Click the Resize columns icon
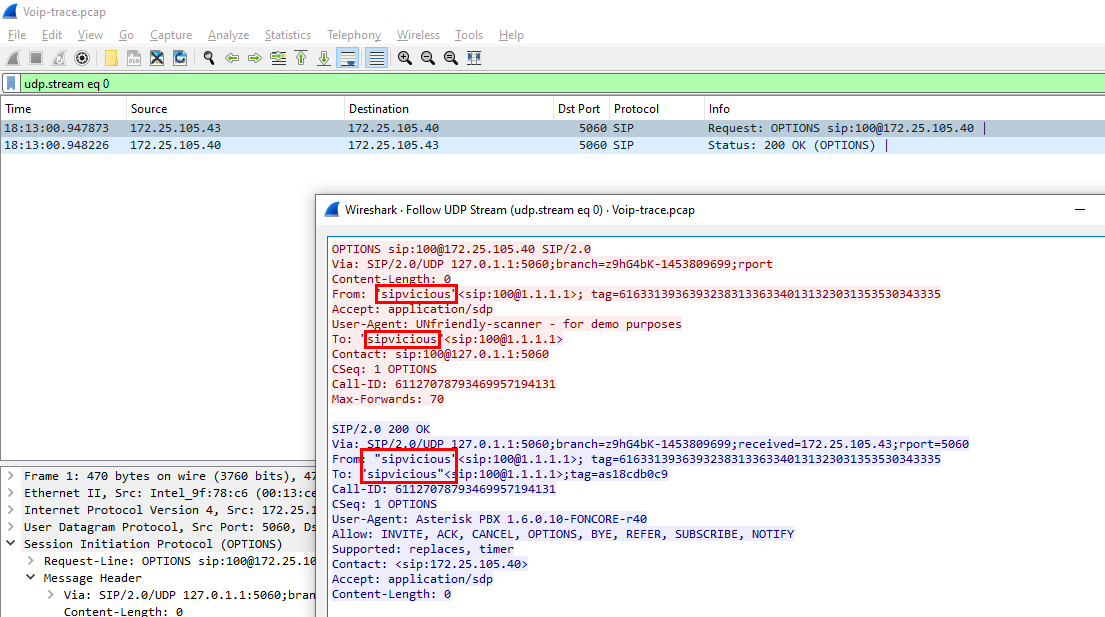1105x617 pixels. point(474,58)
